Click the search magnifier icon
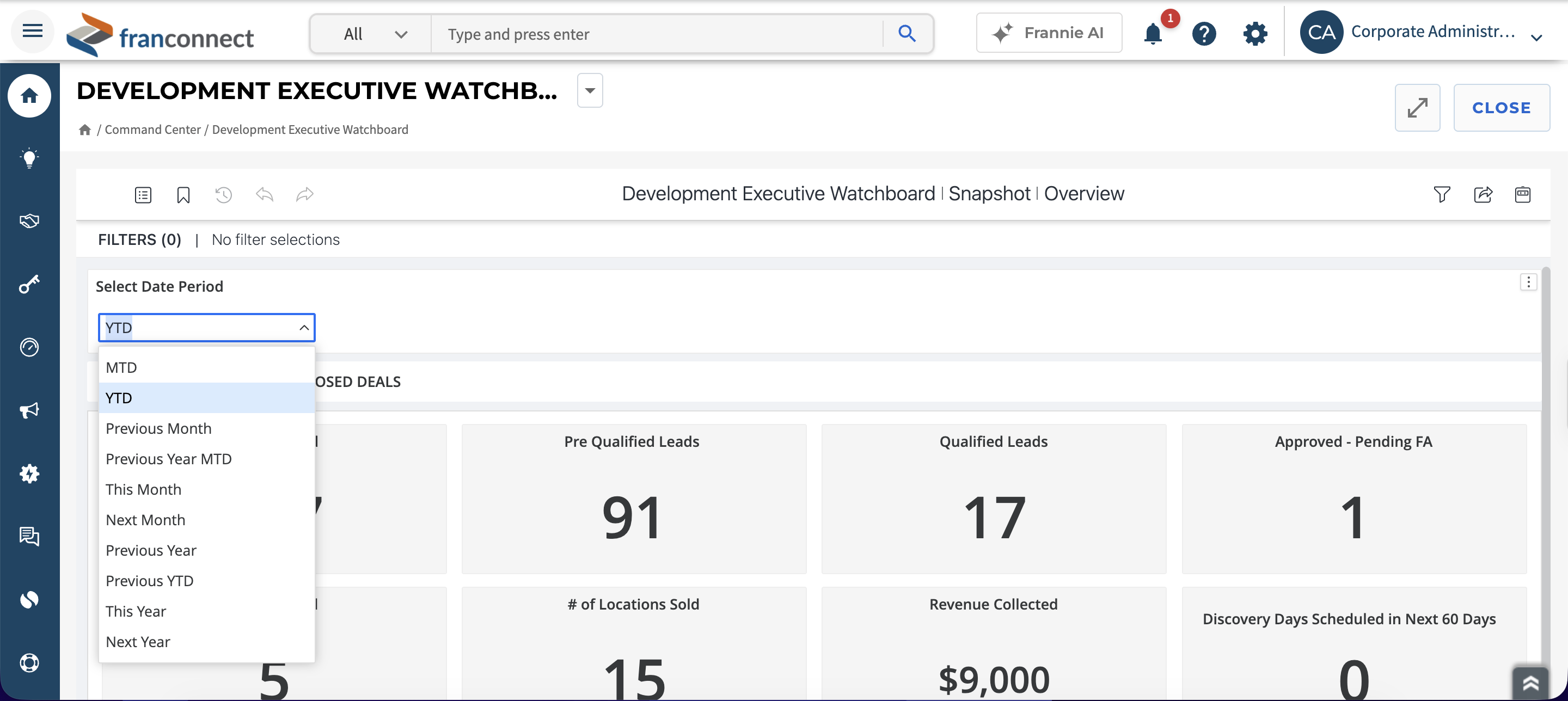 906,33
